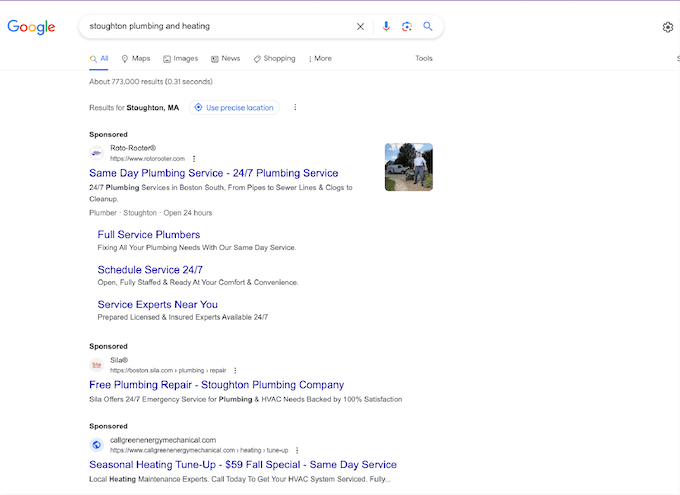Switch to the Maps tab
680x495 pixels.
pos(136,59)
